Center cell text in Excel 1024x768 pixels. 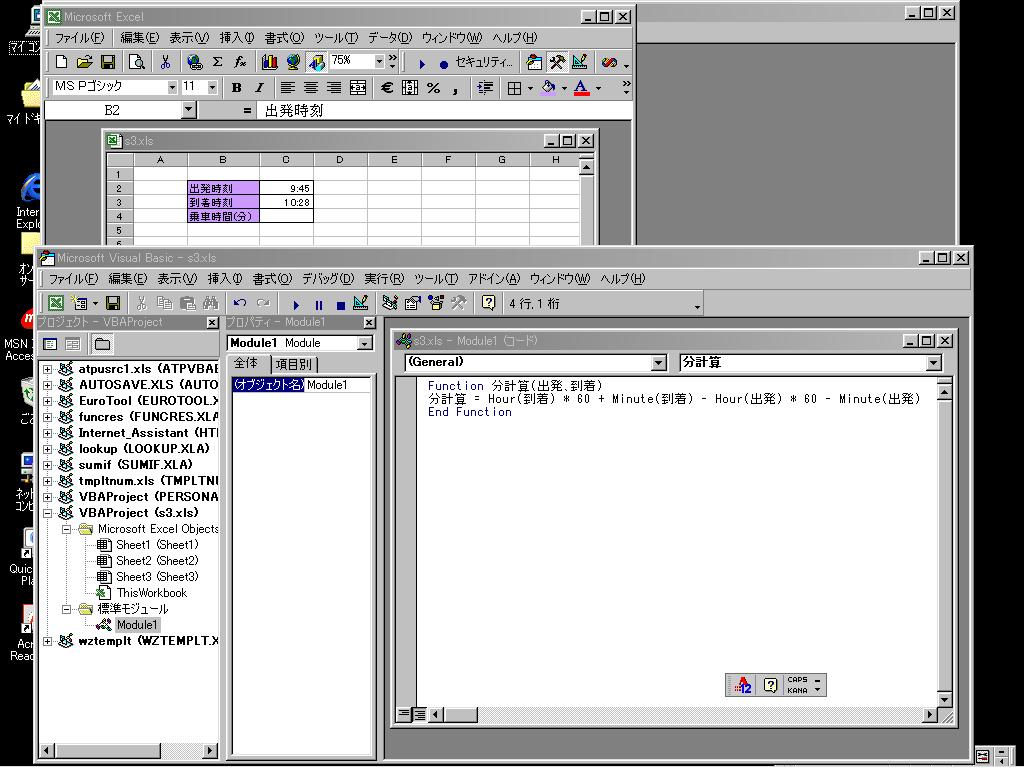point(311,88)
